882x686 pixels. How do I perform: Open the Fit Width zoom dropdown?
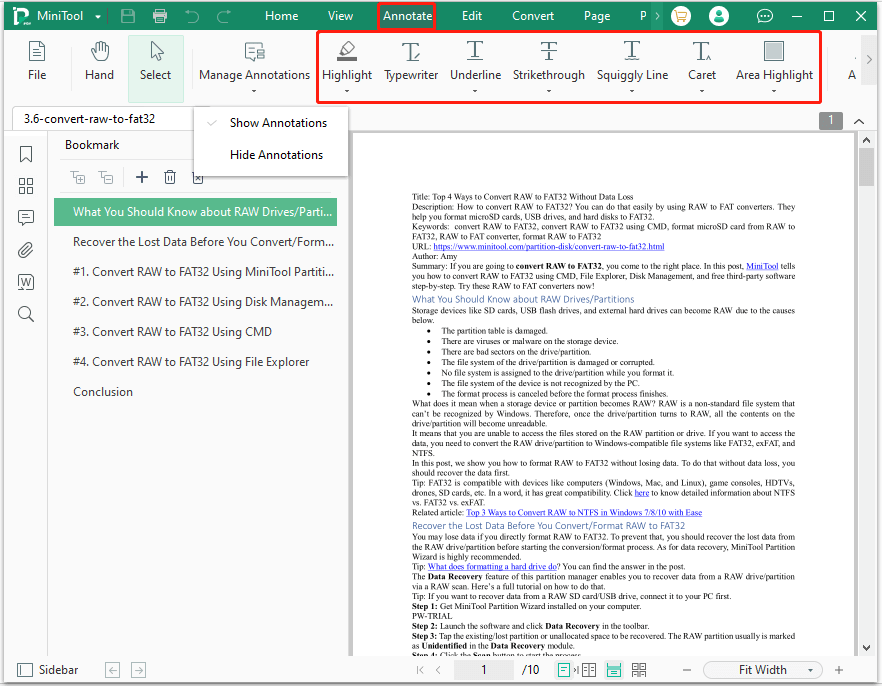pyautogui.click(x=762, y=669)
